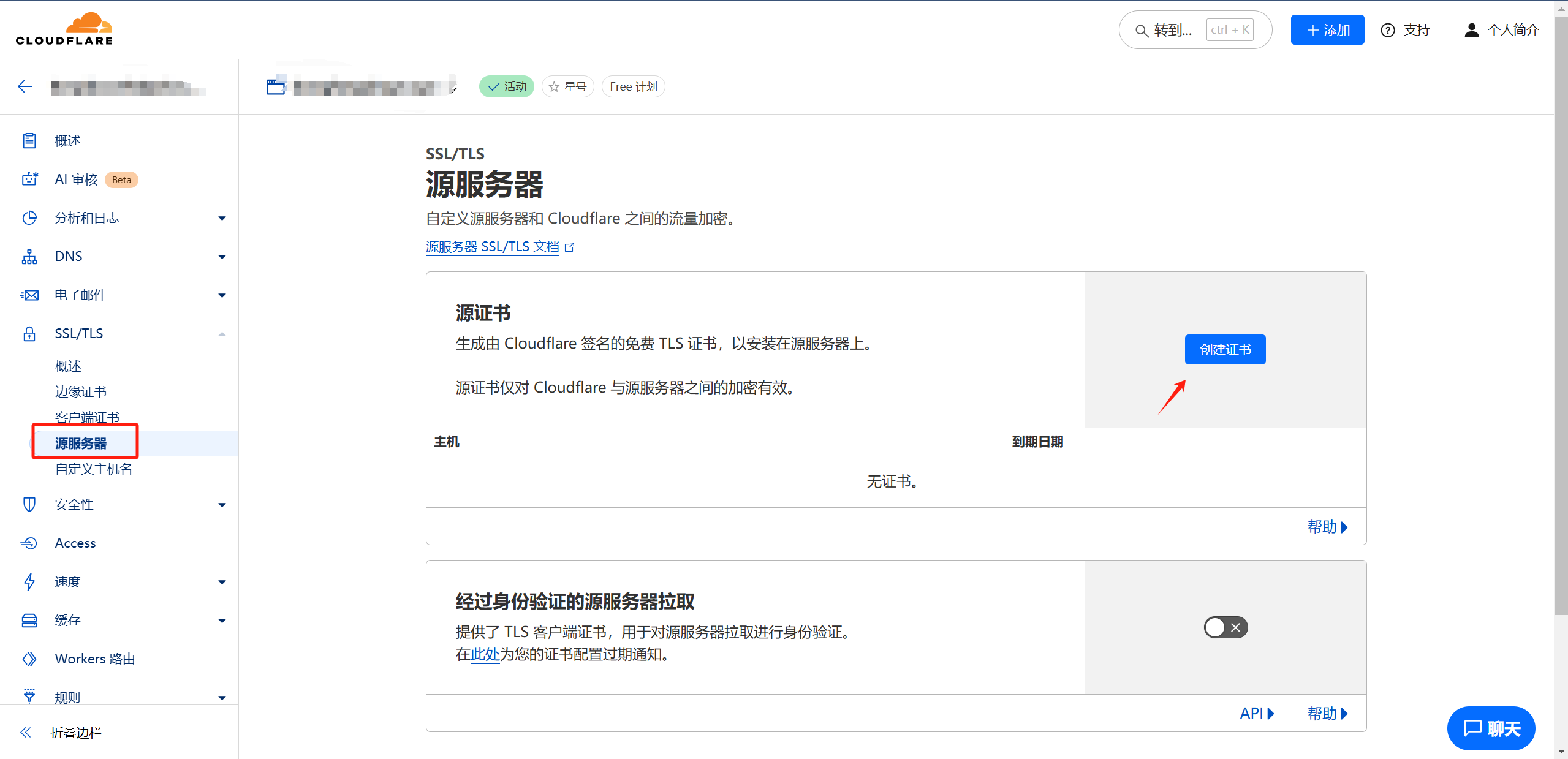Click the 到期日期 column header
This screenshot has width=1568, height=759.
(x=1037, y=442)
